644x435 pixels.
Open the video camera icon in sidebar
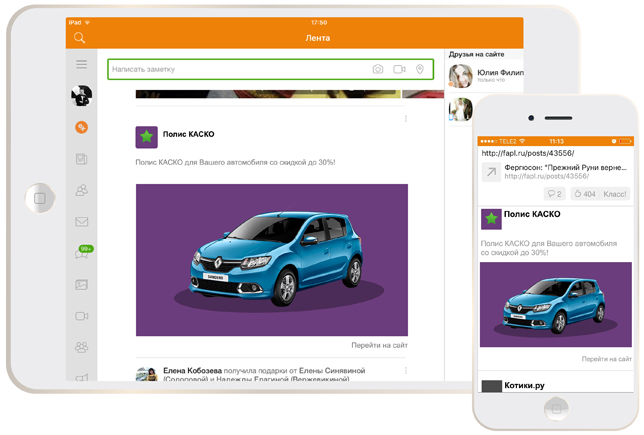coord(81,316)
